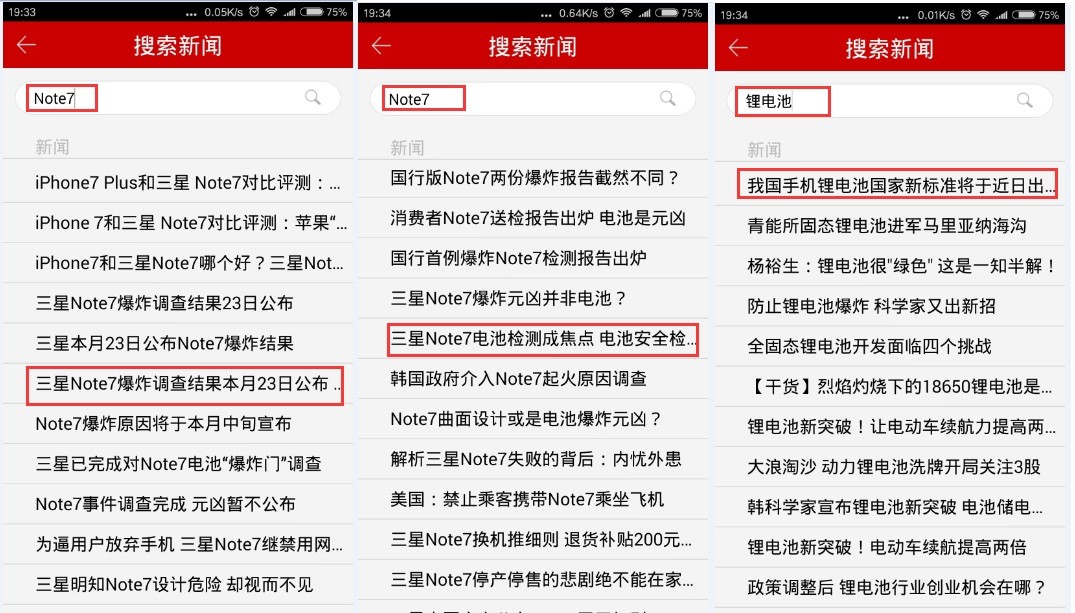Open 全固态锂电池开发面临四个挑战 article
Viewport: 1075px width, 613px height.
click(890, 346)
